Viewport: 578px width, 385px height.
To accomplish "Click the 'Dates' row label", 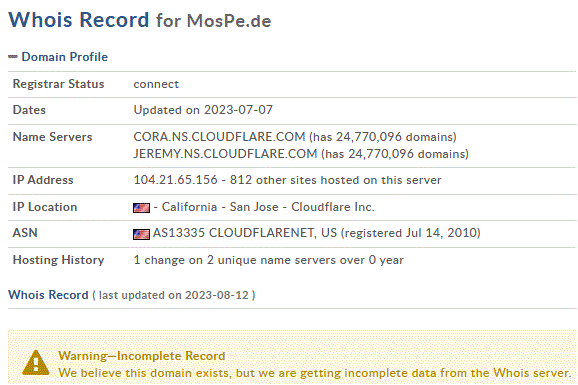I will point(29,110).
